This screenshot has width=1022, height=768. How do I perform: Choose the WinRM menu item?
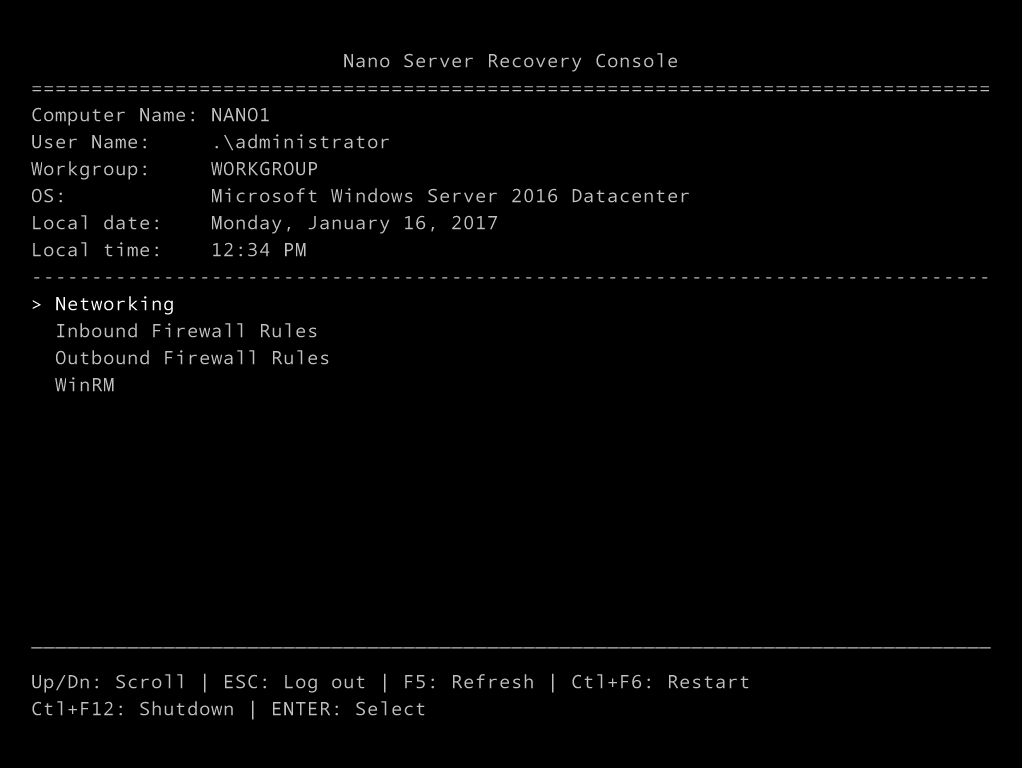[x=85, y=385]
